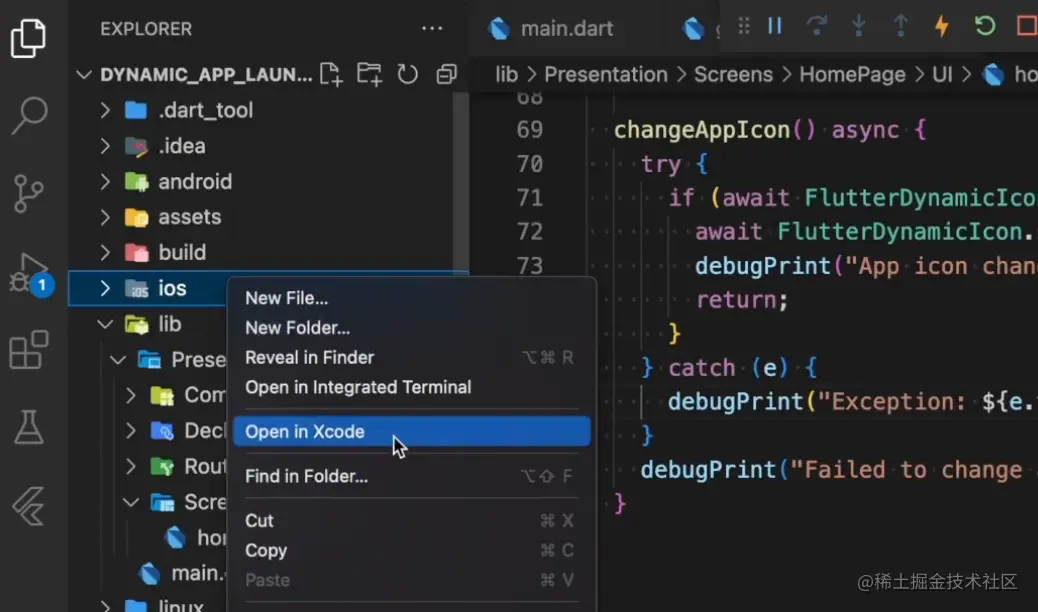
Task: Click the EXPLORER panel title
Action: point(146,28)
